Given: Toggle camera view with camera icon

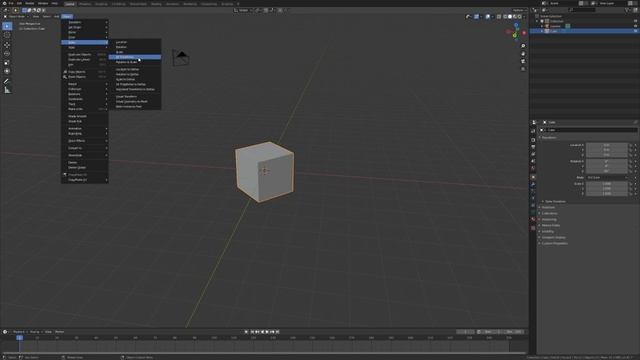Looking at the screenshot, I should (x=523, y=61).
